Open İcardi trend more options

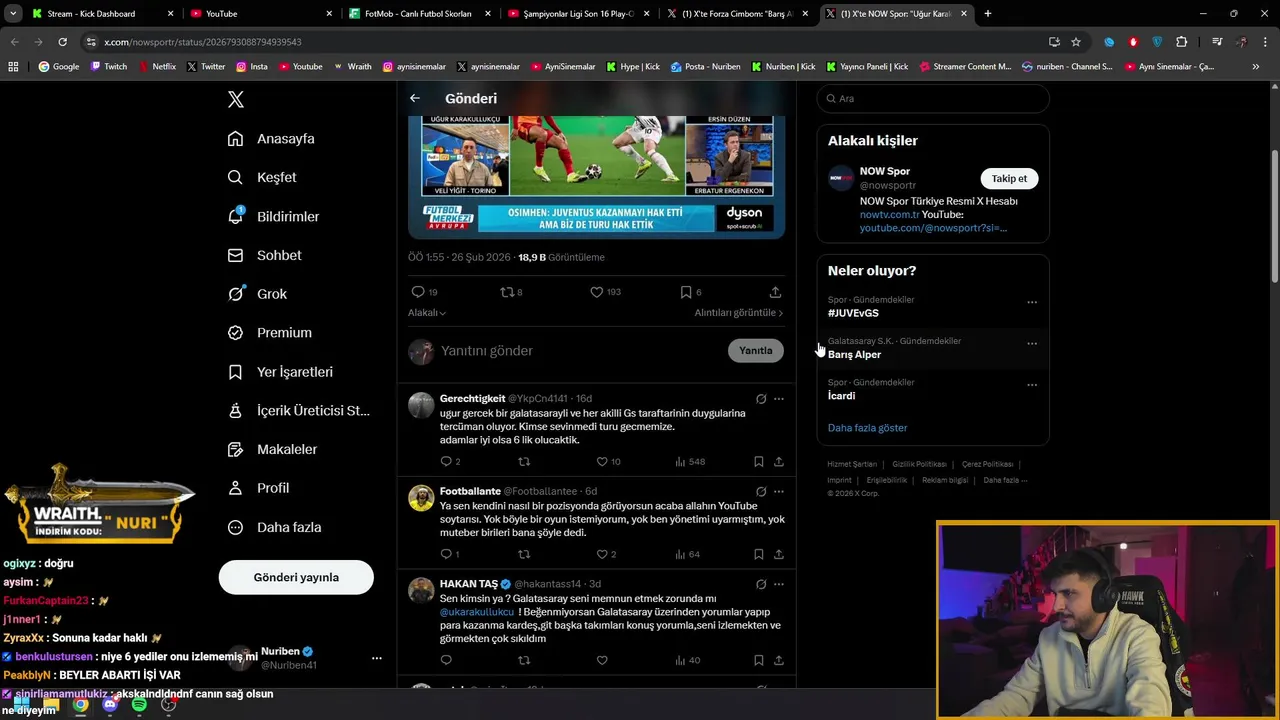1032,385
